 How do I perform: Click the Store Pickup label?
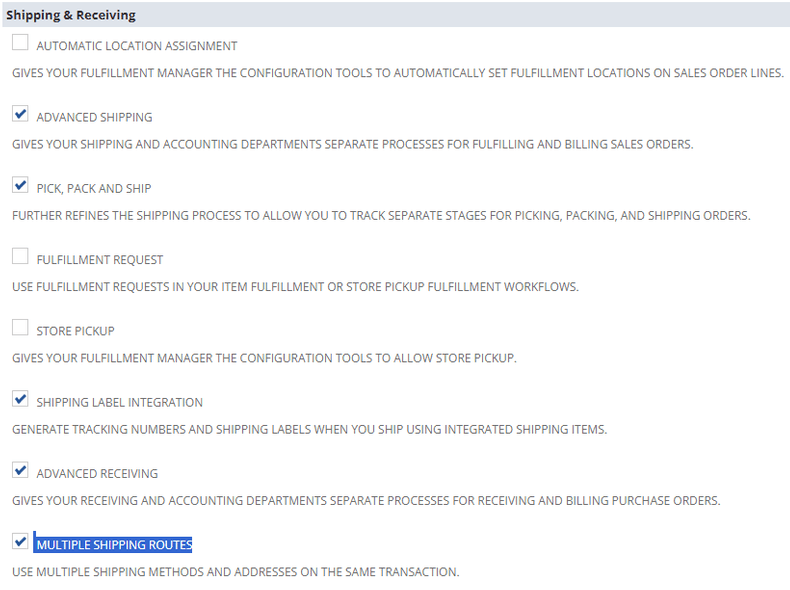coord(75,331)
